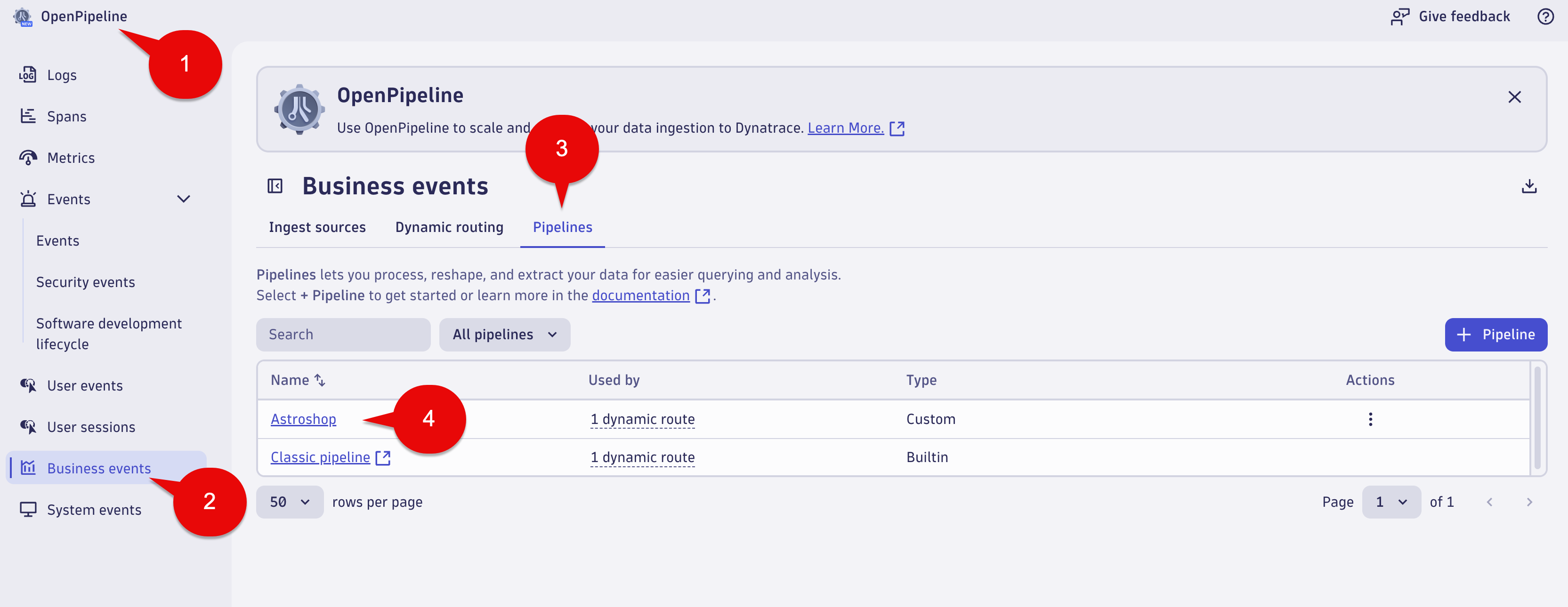This screenshot has height=607, width=1568.
Task: Click the Builtin type cell
Action: tap(926, 457)
